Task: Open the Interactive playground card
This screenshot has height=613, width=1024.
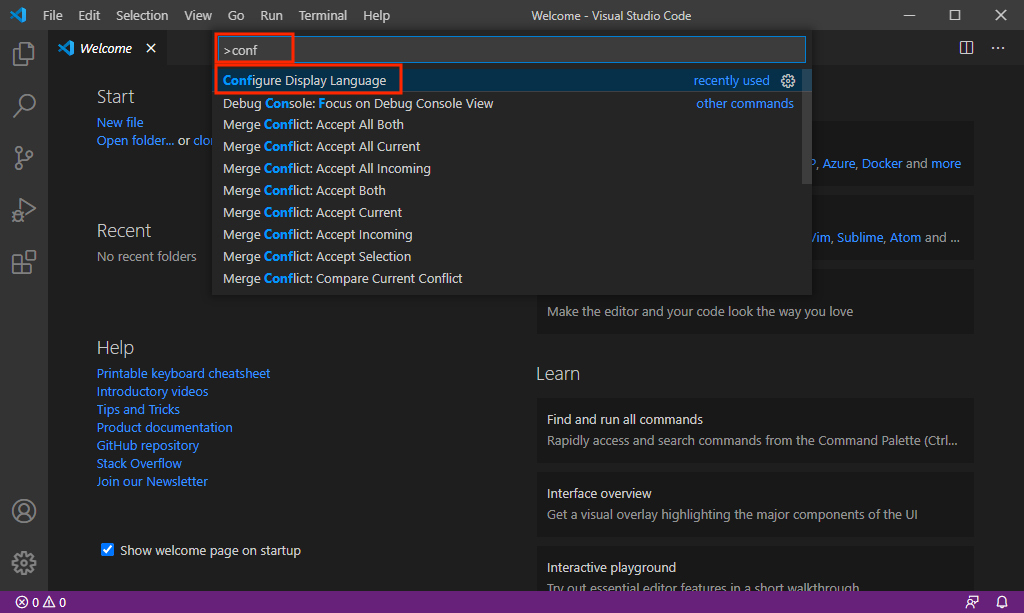Action: (x=755, y=569)
